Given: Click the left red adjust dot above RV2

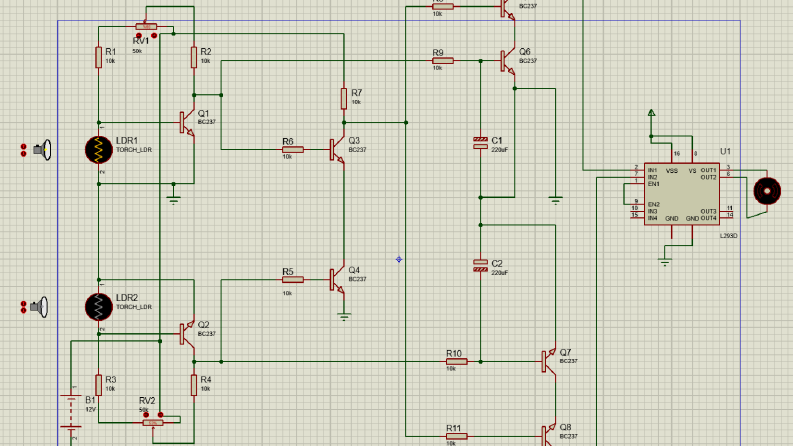Looking at the screenshot, I should [x=146, y=415].
